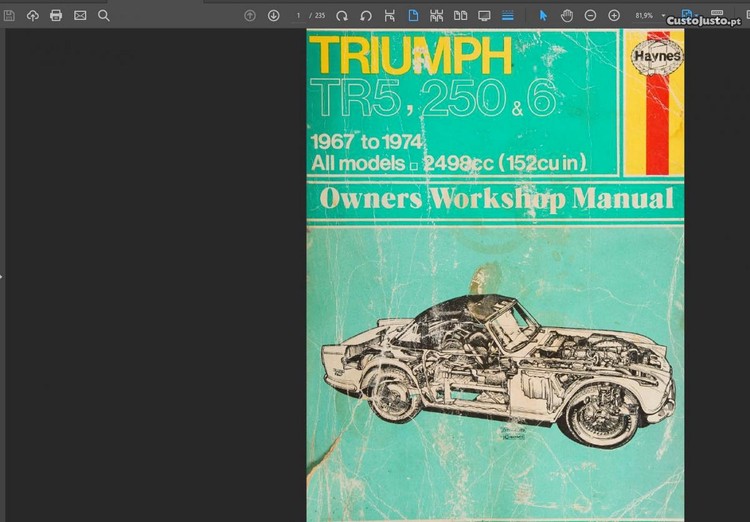This screenshot has width=750, height=522.
Task: Select the hand pan tool
Action: 567,16
